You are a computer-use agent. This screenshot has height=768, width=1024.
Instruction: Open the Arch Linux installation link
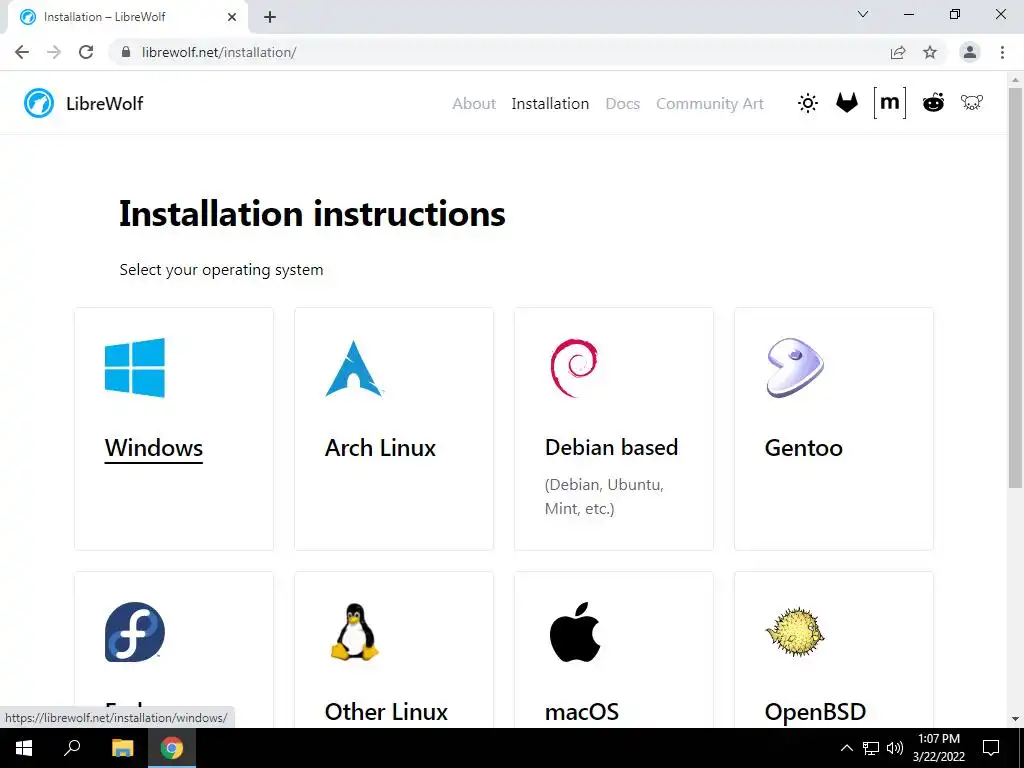[380, 448]
